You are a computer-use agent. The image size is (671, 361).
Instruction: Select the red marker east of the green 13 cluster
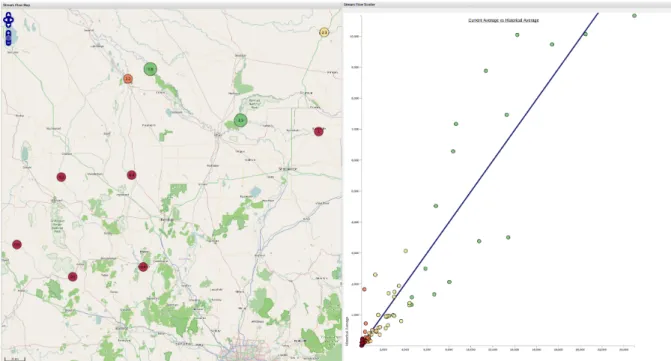coord(318,131)
